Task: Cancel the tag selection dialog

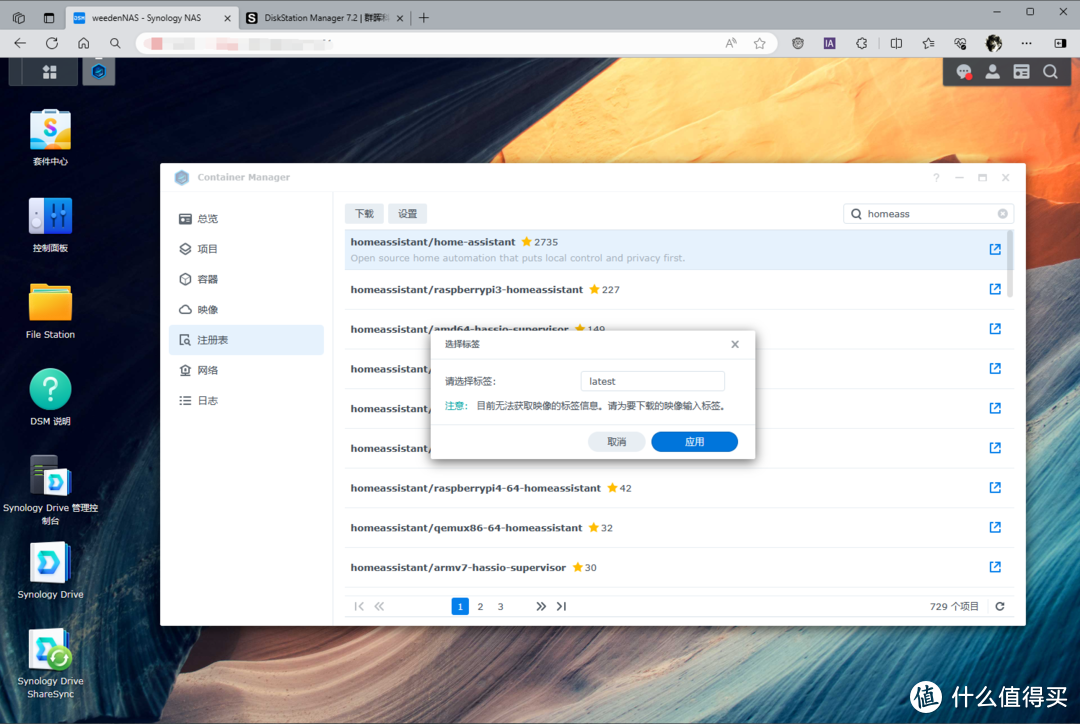Action: click(x=616, y=442)
